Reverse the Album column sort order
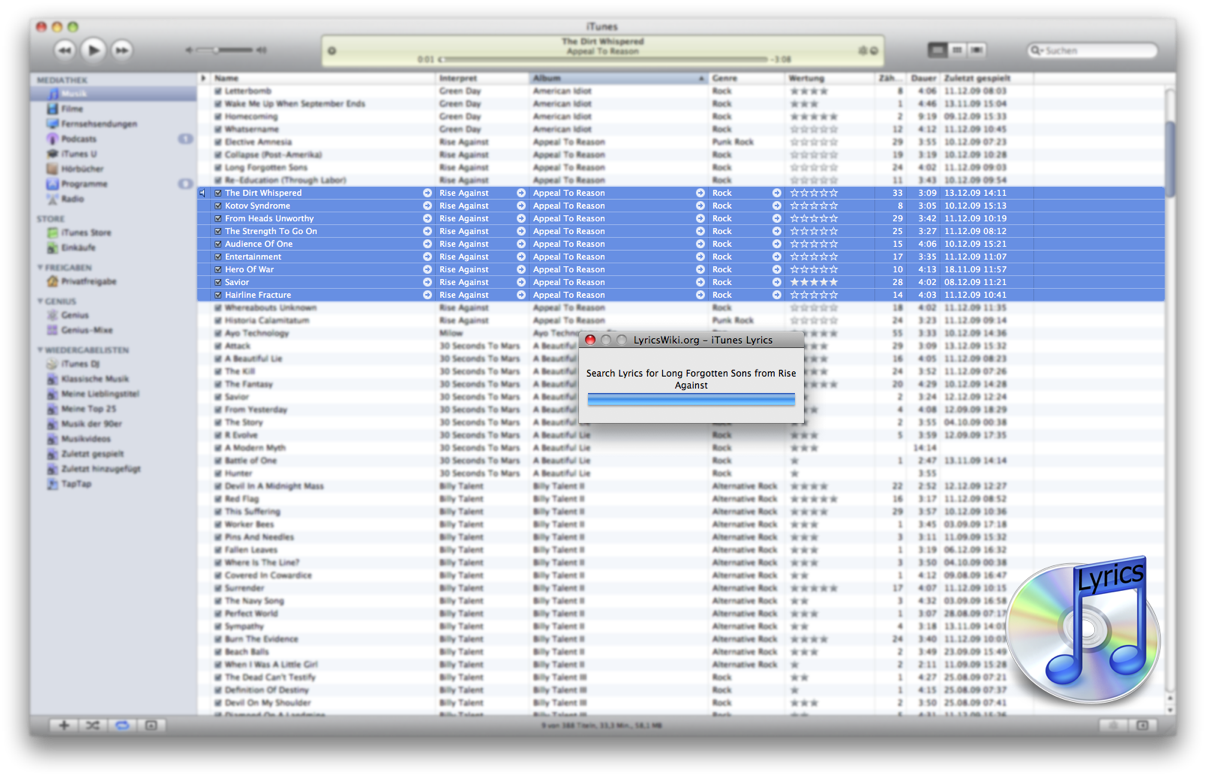The image size is (1206, 777). 619,78
